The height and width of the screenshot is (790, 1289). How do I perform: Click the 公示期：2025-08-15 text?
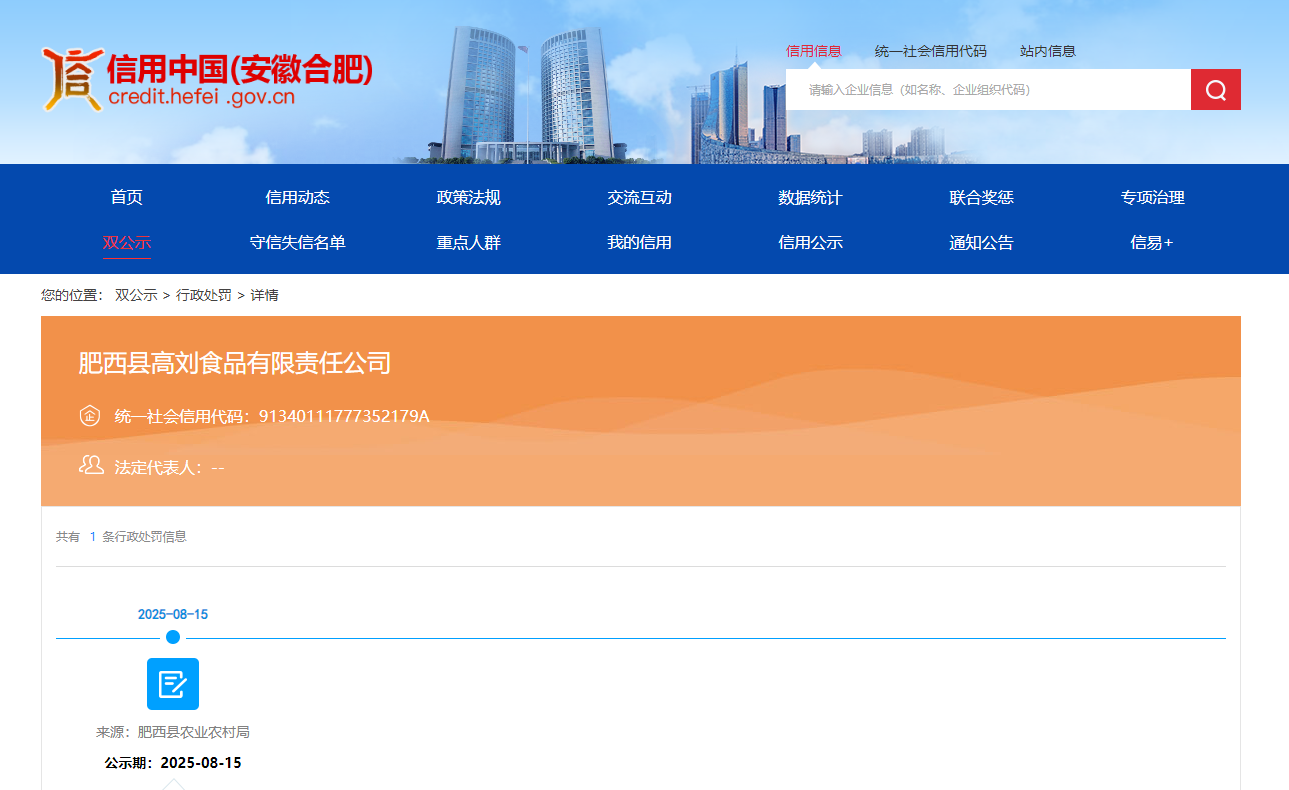click(173, 763)
